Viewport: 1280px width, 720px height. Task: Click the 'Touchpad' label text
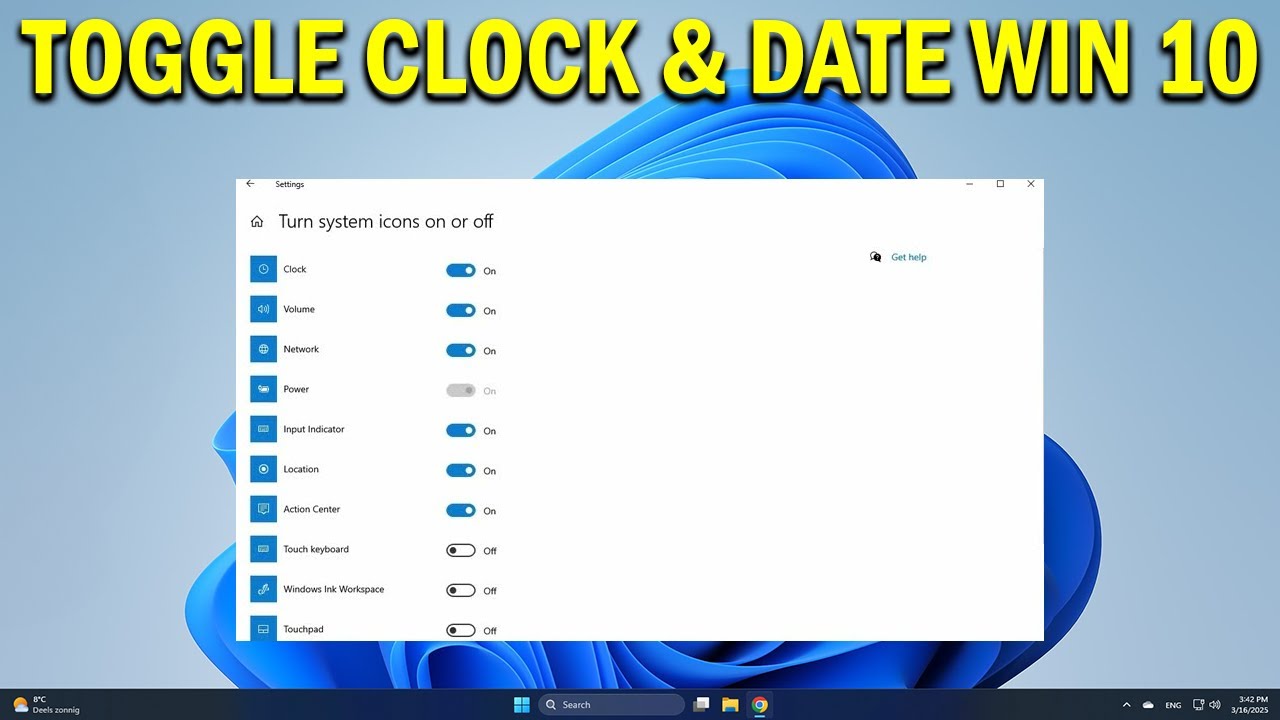pos(303,629)
